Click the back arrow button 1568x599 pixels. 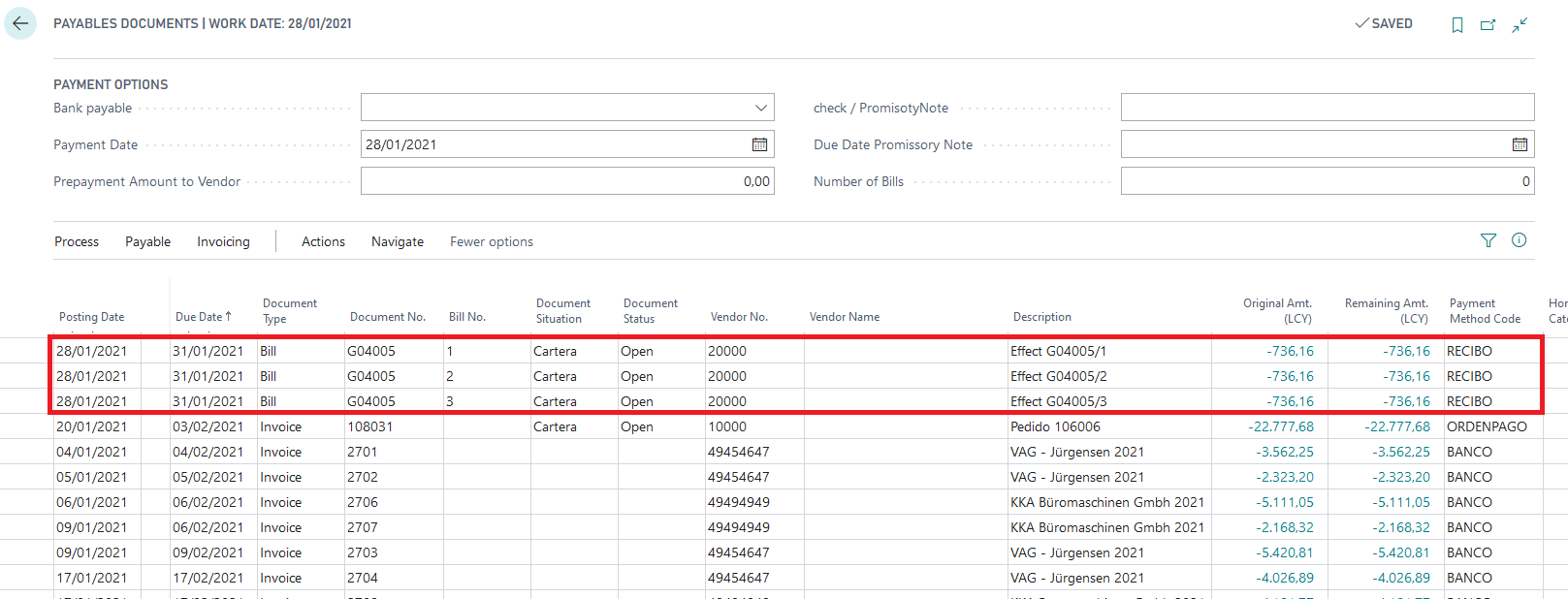20,23
